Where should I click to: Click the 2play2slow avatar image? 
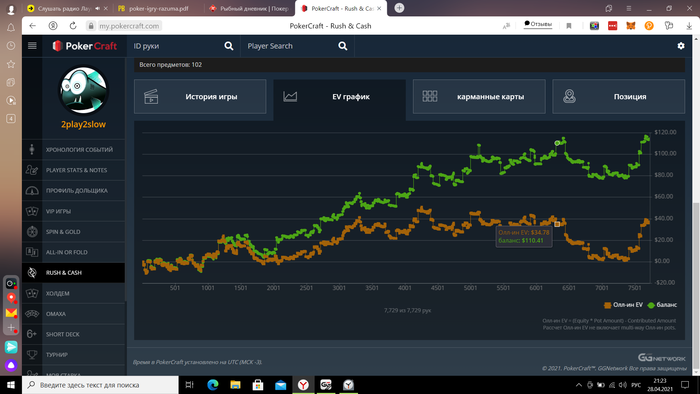click(x=83, y=91)
